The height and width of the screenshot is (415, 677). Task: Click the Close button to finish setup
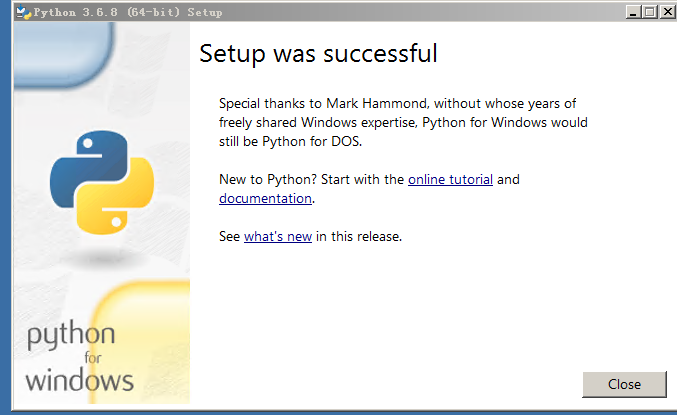click(624, 384)
